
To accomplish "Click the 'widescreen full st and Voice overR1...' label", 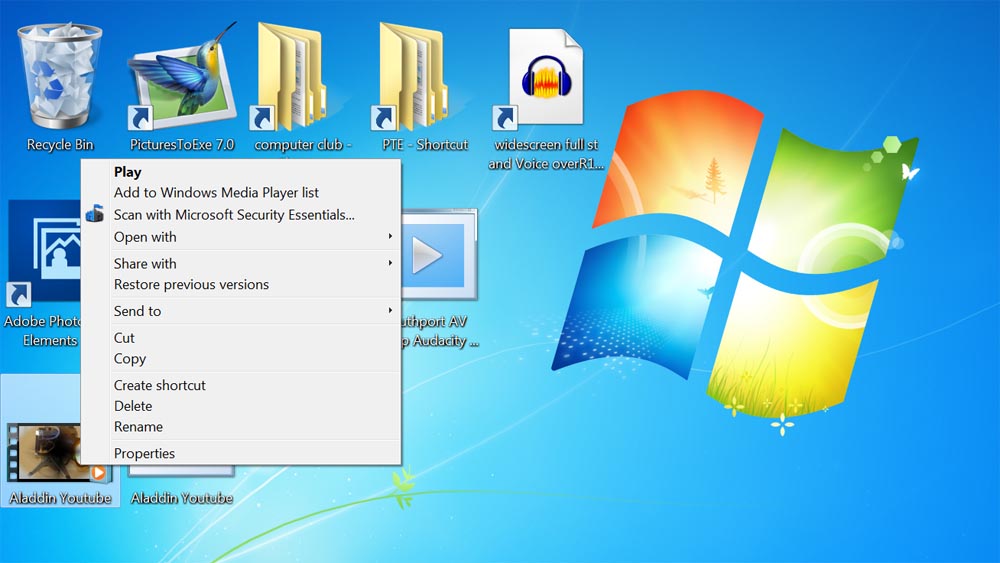I will click(x=546, y=154).
